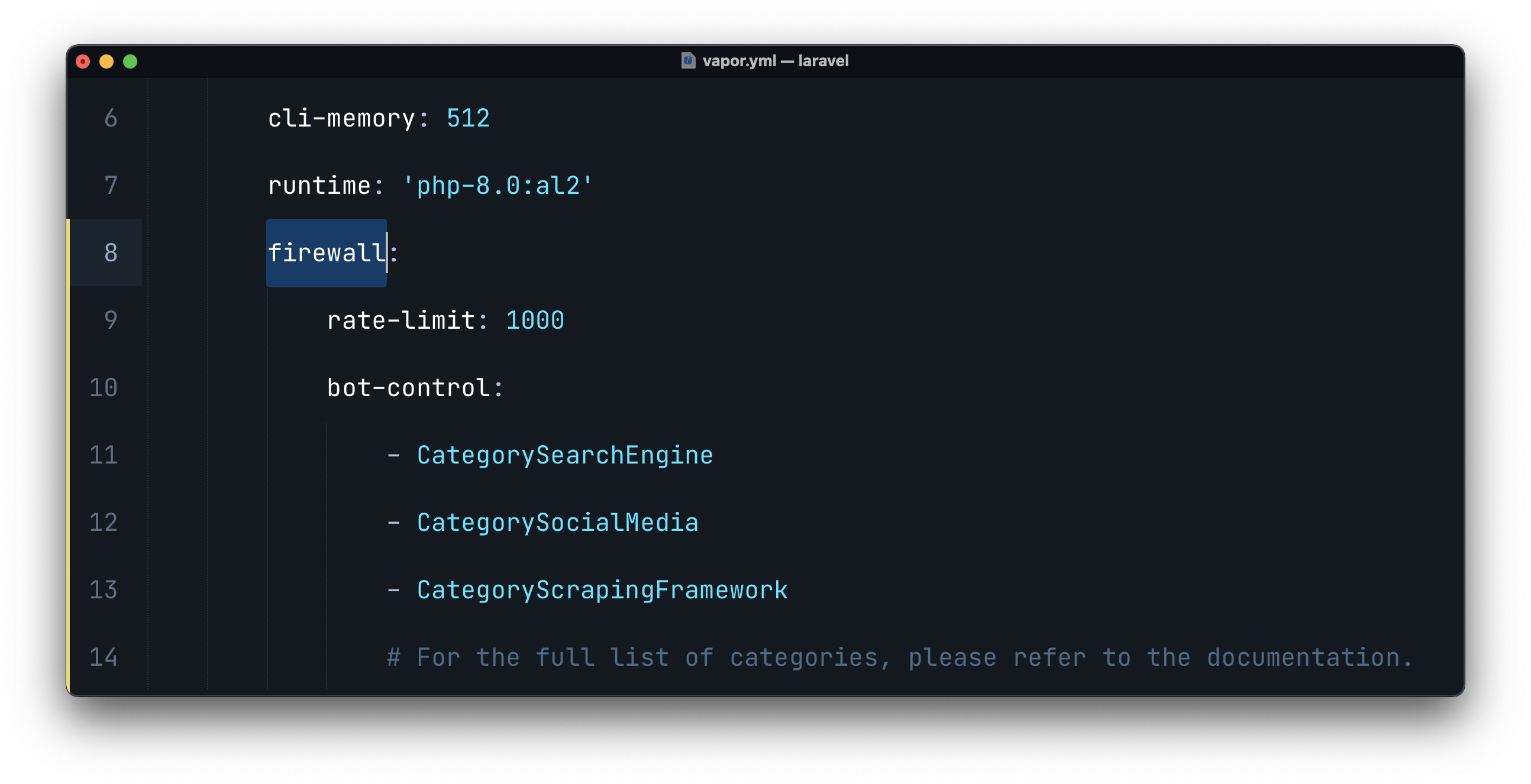Select line number 8 in the gutter
Screen dimensions: 1531x784
111,253
